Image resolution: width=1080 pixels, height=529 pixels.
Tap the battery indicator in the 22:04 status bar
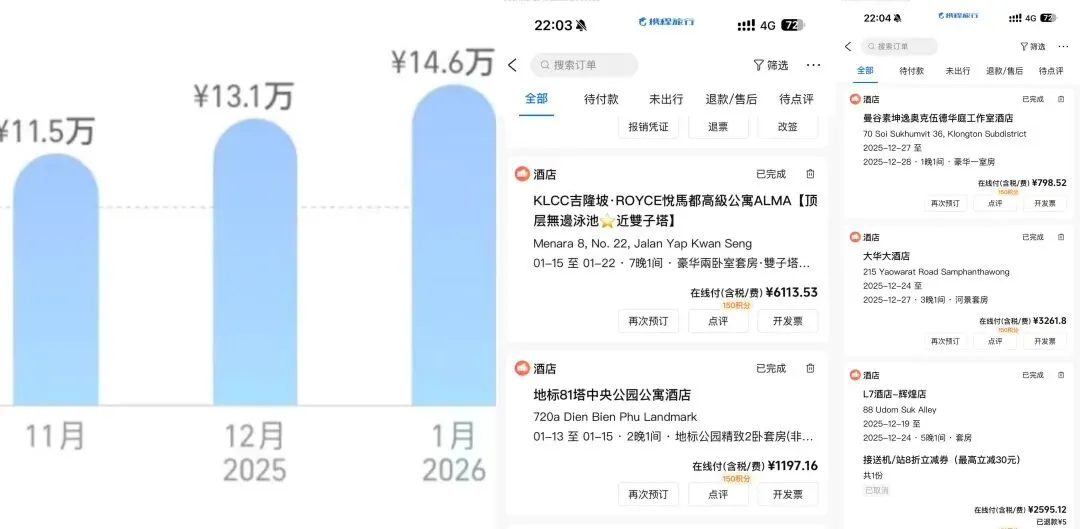[x=1048, y=18]
